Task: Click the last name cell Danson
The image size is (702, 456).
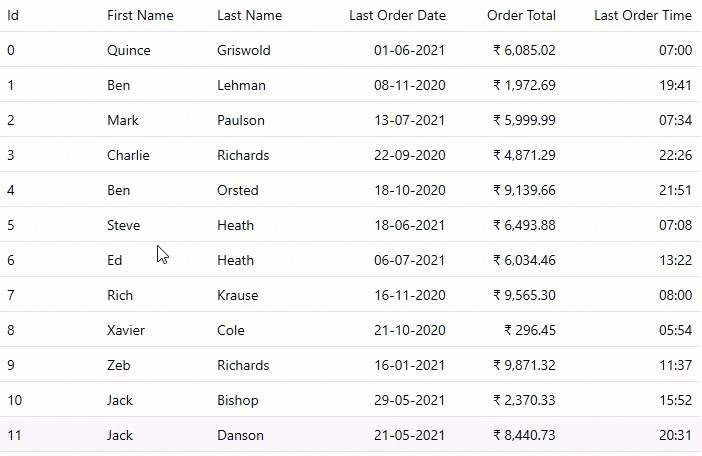Action: 240,435
